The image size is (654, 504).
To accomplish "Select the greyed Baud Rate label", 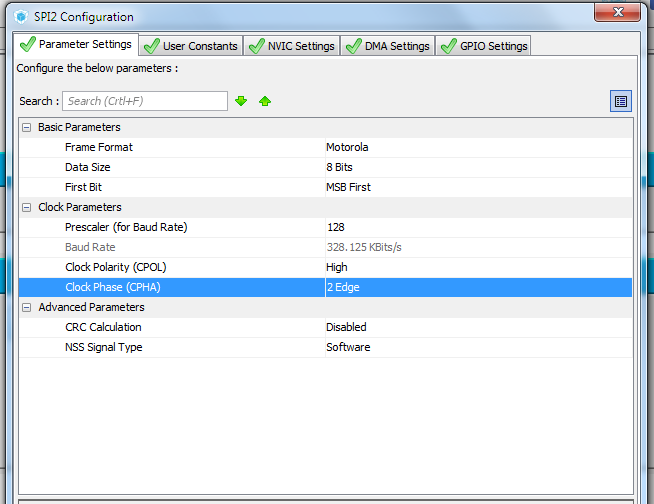I will pyautogui.click(x=90, y=247).
